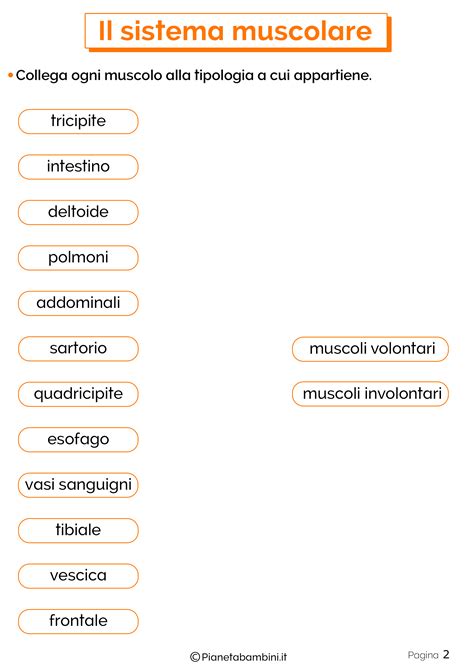Viewport: 474px width, 670px height.
Task: Click the vescica word box
Action: coord(78,576)
